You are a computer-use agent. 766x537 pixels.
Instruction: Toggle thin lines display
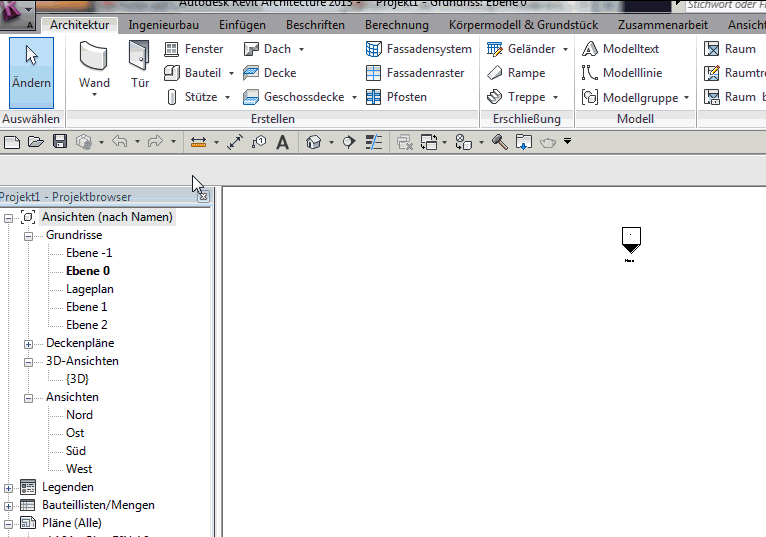click(374, 142)
